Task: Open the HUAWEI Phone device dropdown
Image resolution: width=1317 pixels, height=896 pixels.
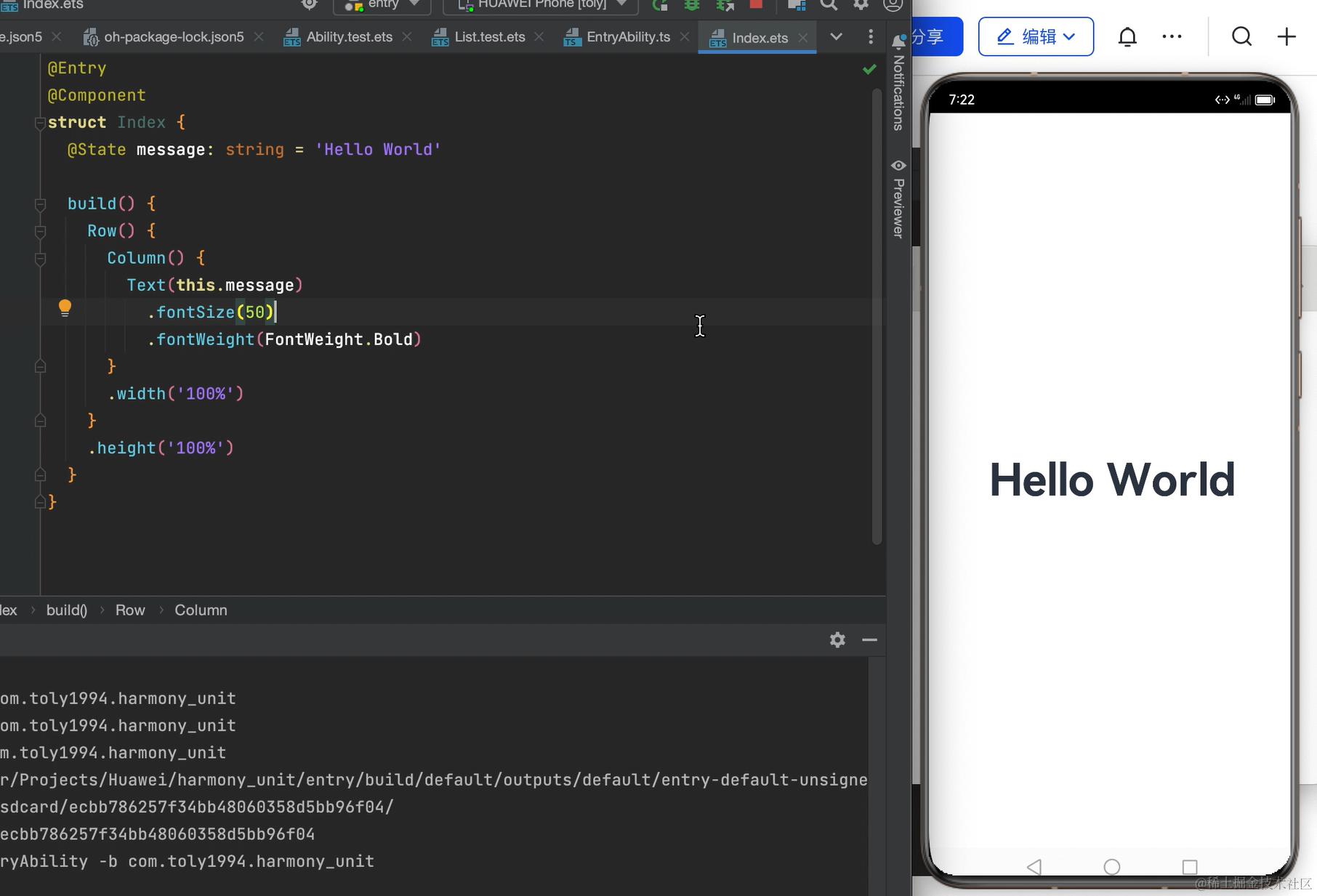Action: 541,5
